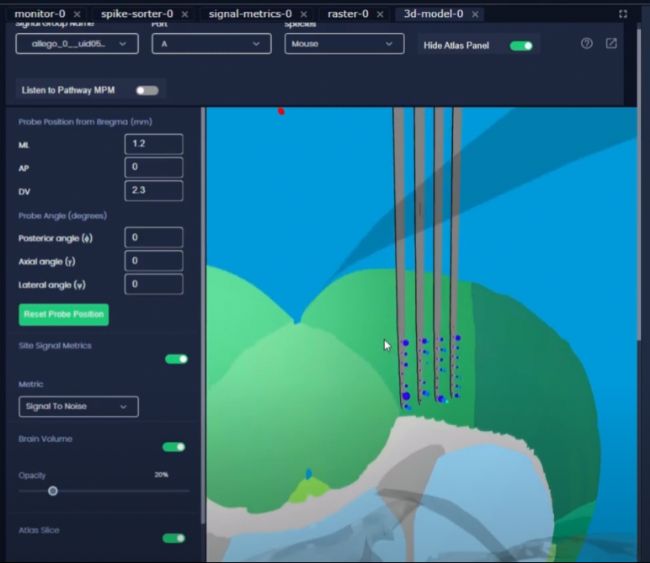Click the ML probe position input field
This screenshot has width=650, height=563.
153,144
